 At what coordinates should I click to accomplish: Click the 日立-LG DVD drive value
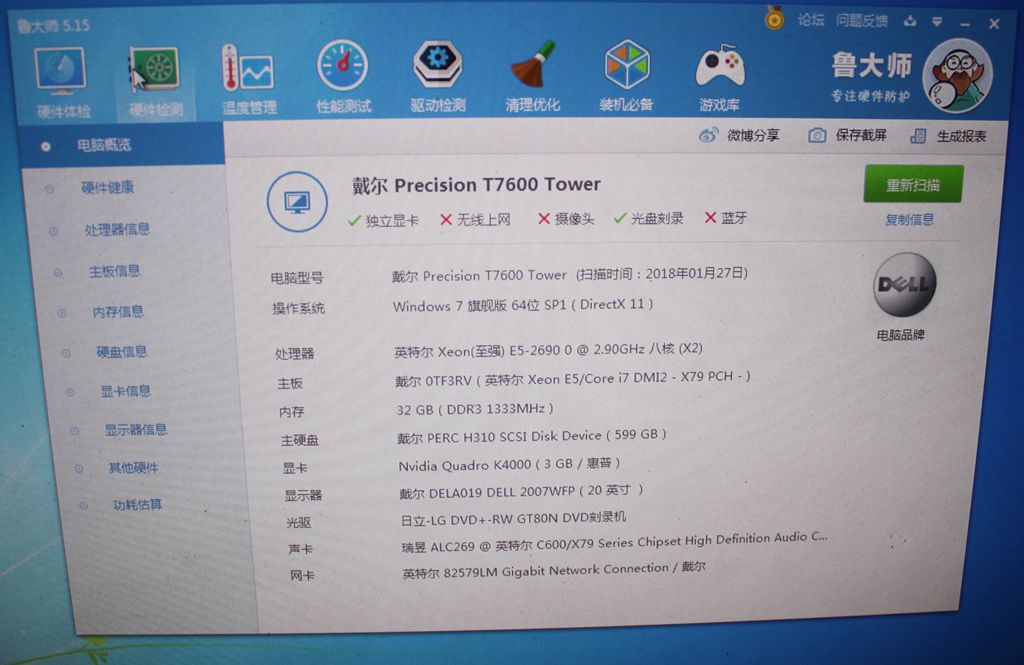click(x=513, y=519)
